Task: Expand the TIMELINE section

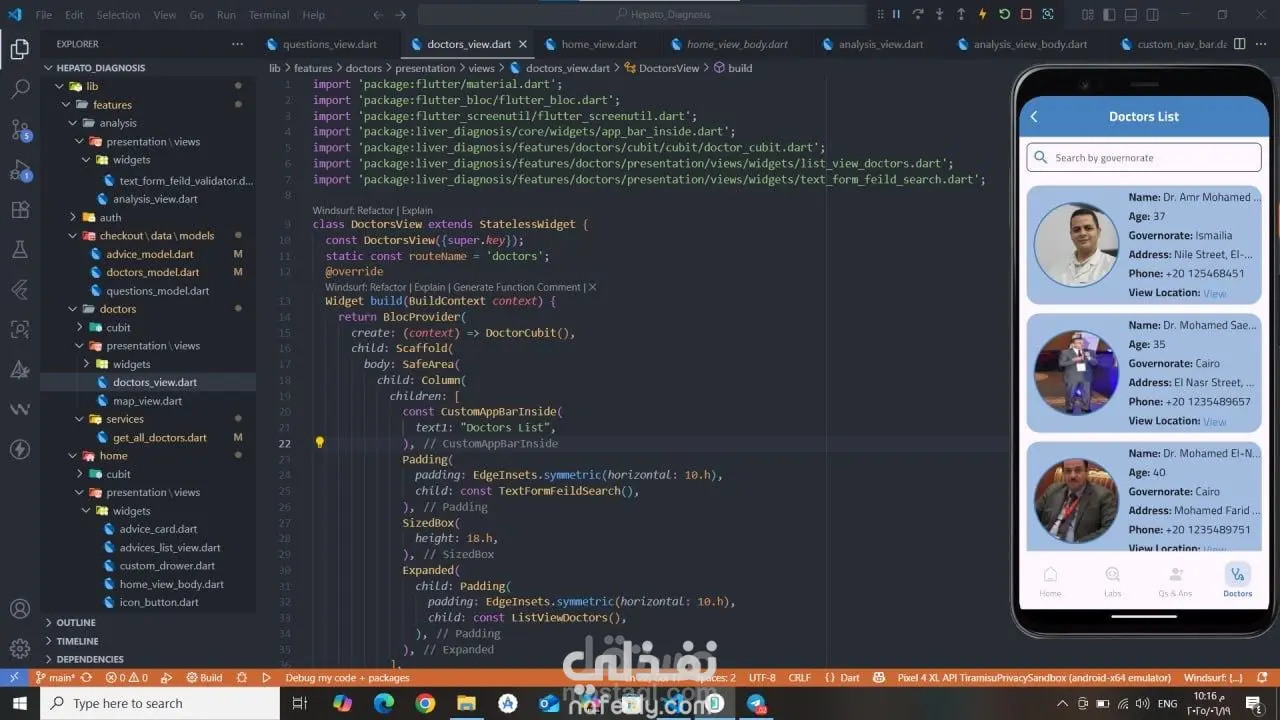Action: [x=77, y=641]
